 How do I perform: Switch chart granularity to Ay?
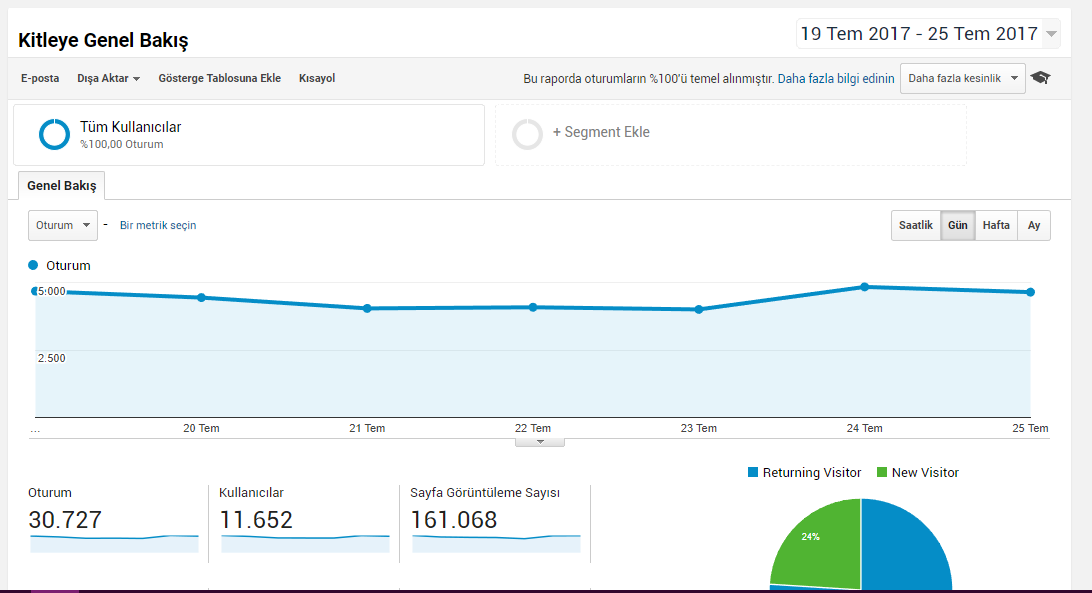(1034, 225)
